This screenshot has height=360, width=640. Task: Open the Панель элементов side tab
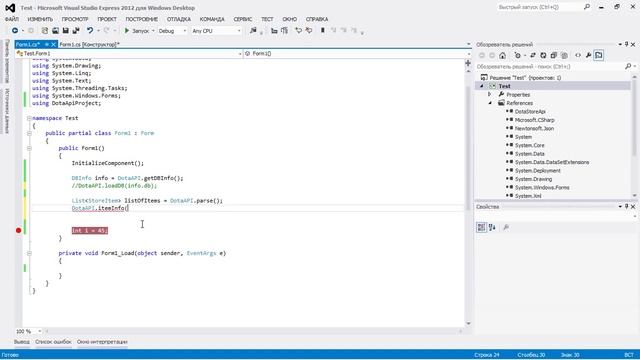(7, 61)
